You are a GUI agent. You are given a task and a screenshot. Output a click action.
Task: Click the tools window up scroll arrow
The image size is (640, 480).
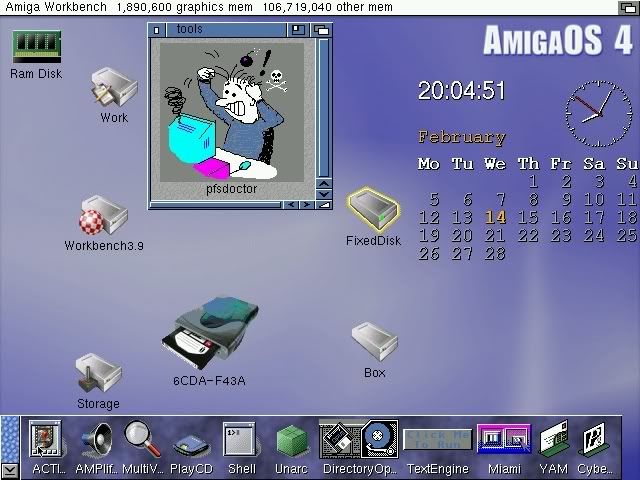point(324,184)
